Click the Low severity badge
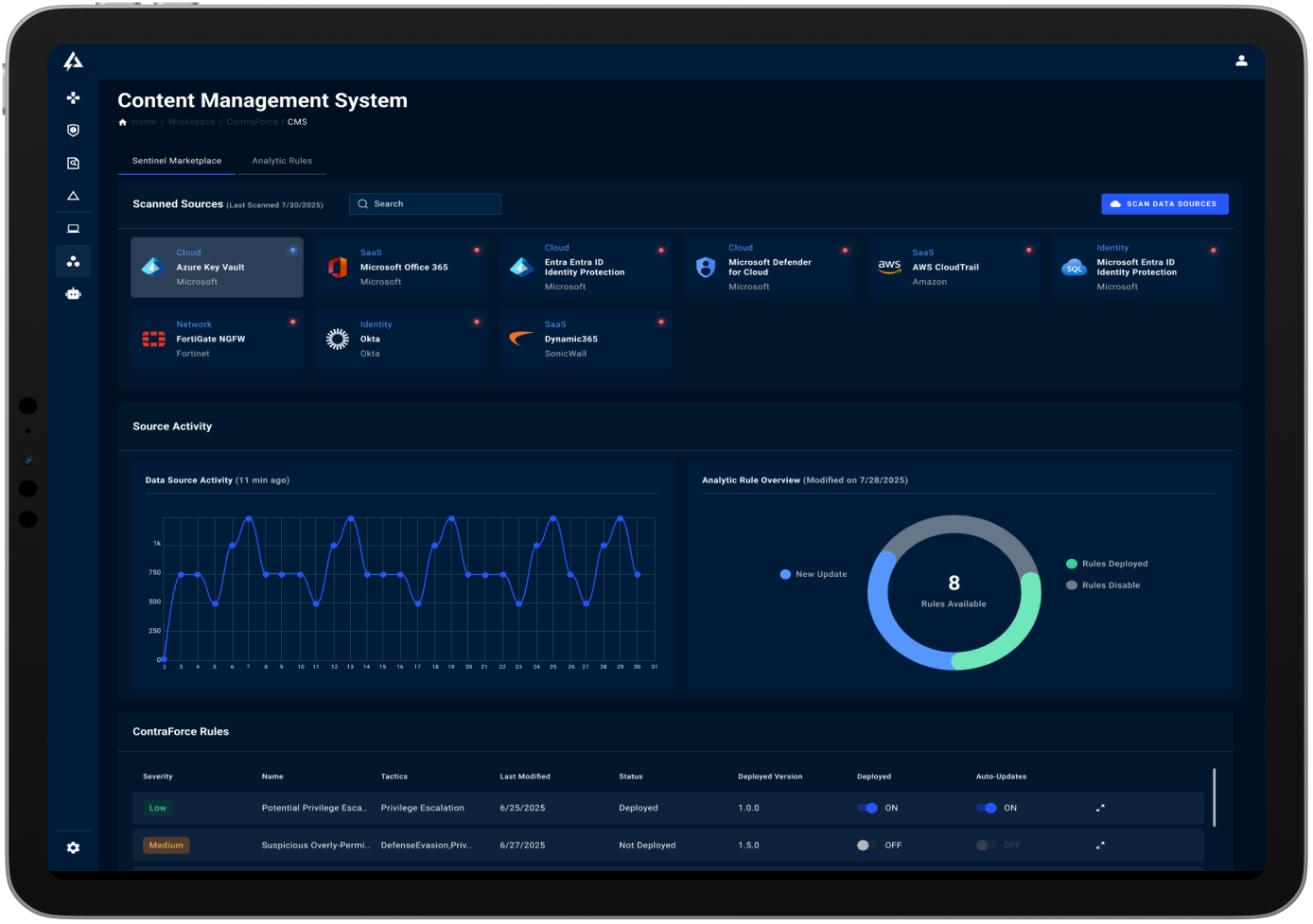This screenshot has width=1313, height=924. pos(157,808)
